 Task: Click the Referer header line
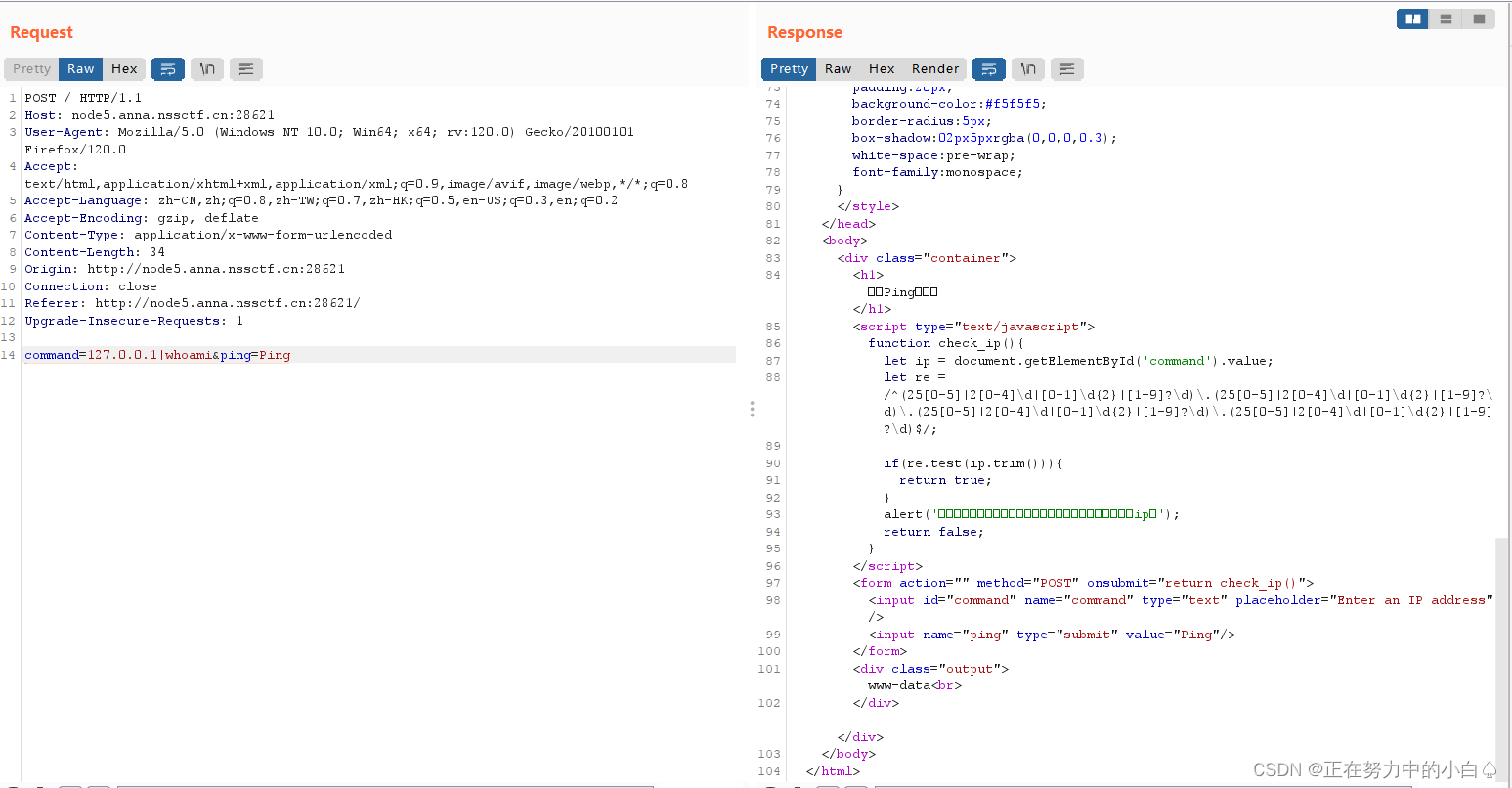pos(193,303)
